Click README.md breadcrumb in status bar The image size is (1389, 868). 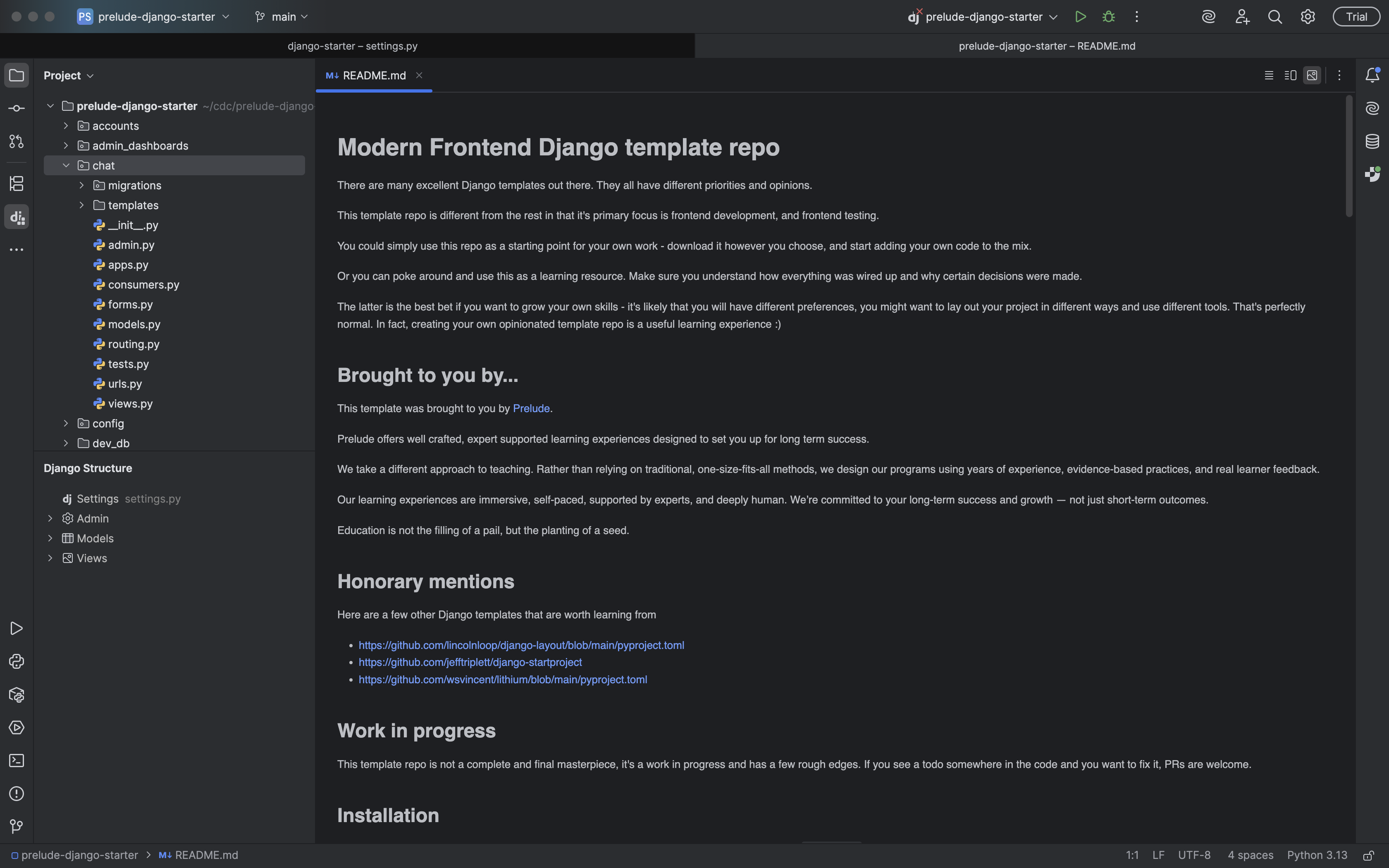point(198,855)
